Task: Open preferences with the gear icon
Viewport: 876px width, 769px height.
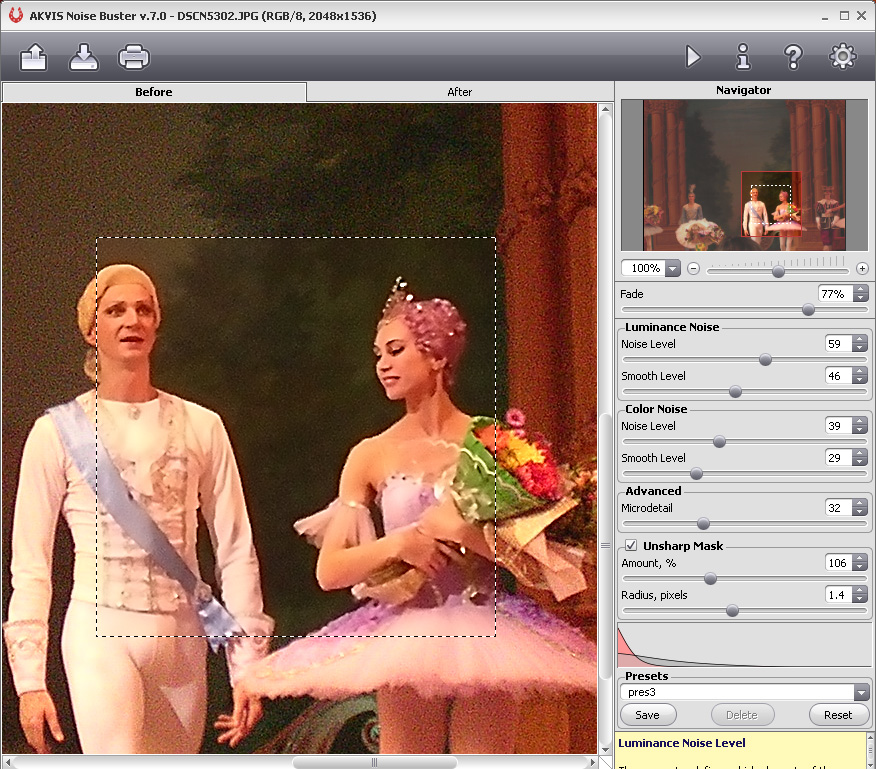Action: 843,57
